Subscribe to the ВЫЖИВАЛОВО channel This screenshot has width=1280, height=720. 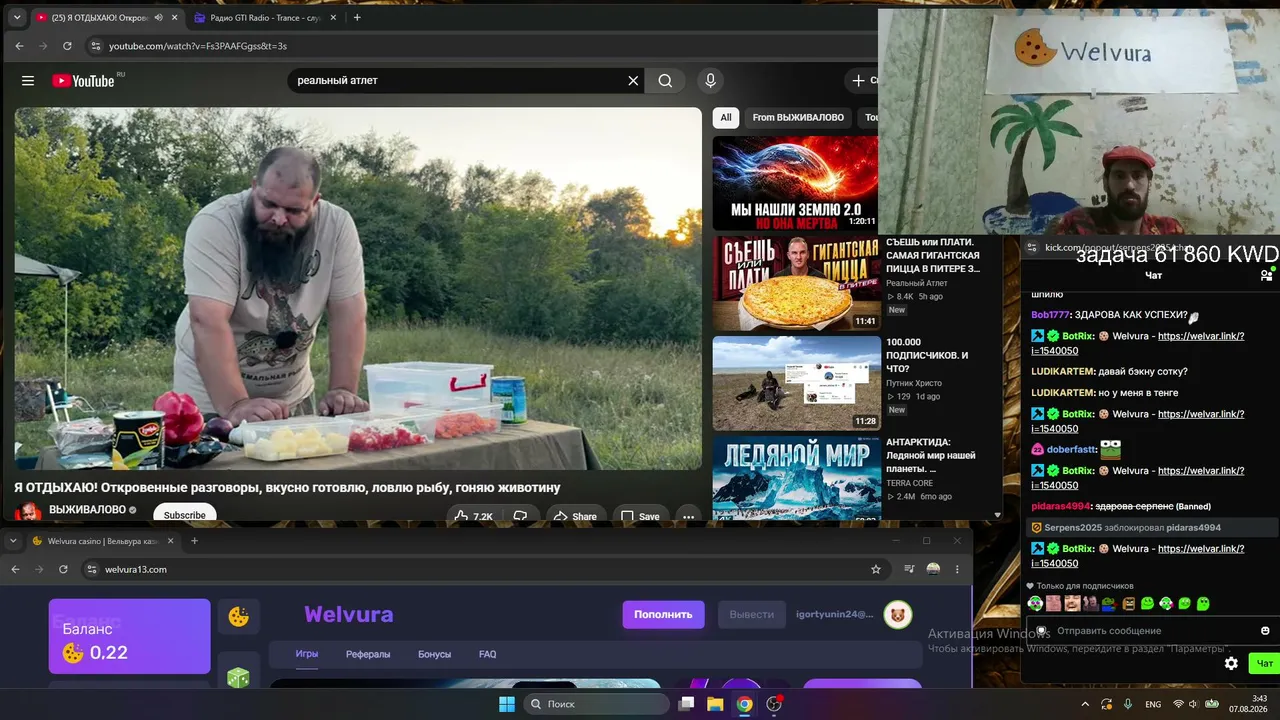185,515
